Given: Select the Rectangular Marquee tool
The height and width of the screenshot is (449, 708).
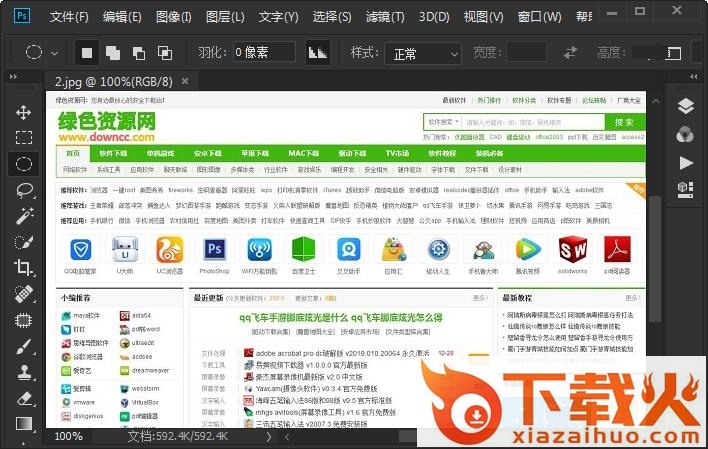Looking at the screenshot, I should [x=23, y=137].
